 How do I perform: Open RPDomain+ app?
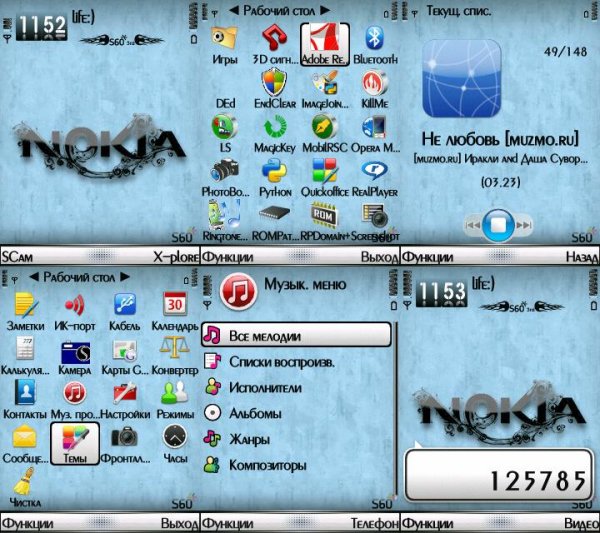[325, 221]
